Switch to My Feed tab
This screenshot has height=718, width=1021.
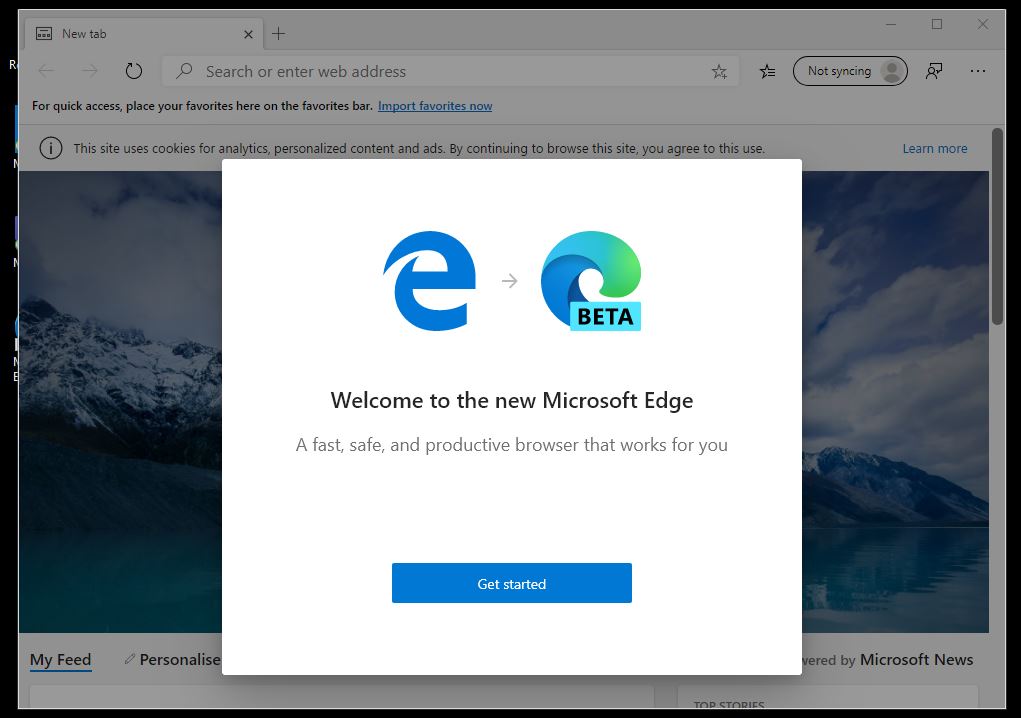(61, 660)
